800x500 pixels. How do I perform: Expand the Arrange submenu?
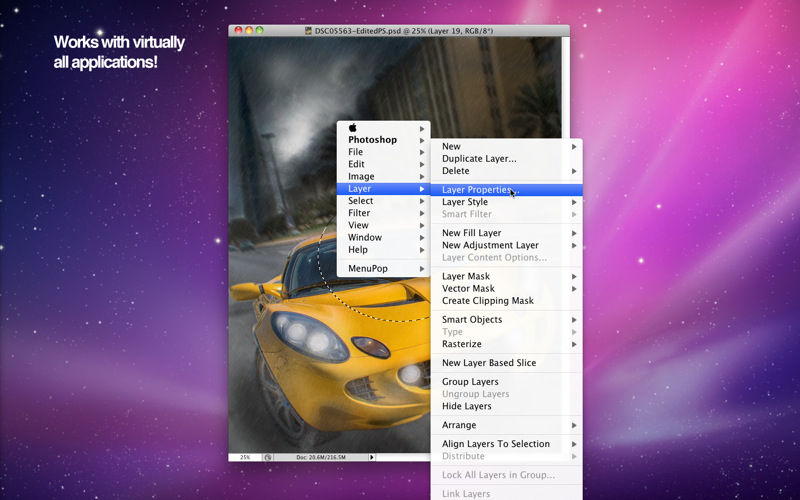click(507, 426)
